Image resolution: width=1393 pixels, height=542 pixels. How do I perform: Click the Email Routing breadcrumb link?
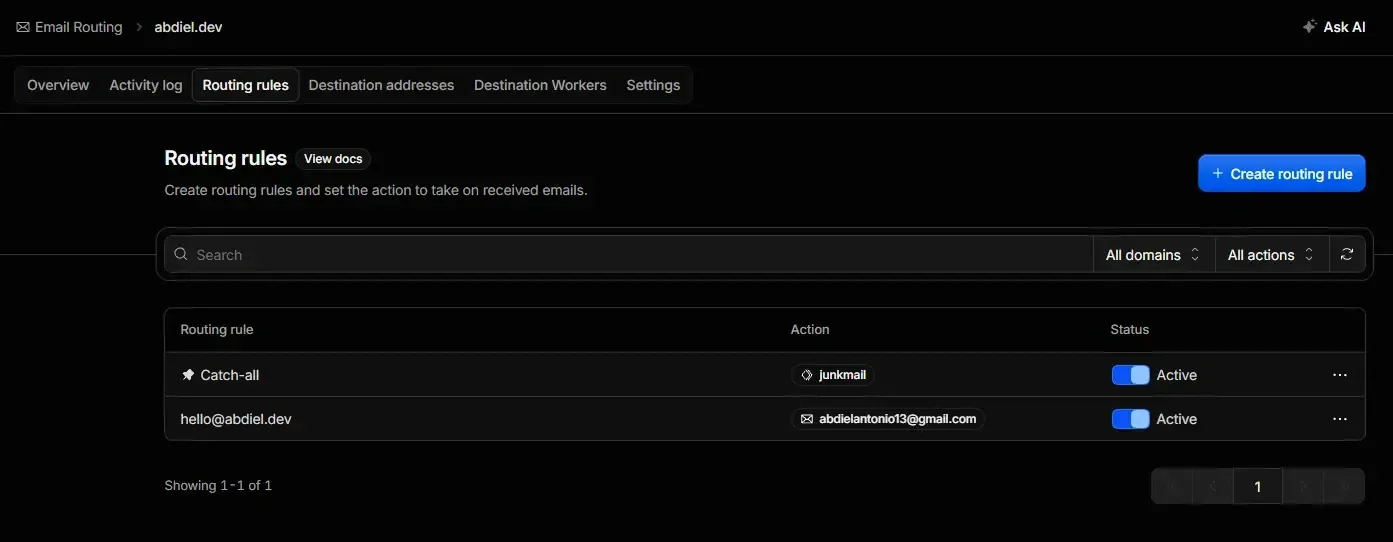coord(69,27)
